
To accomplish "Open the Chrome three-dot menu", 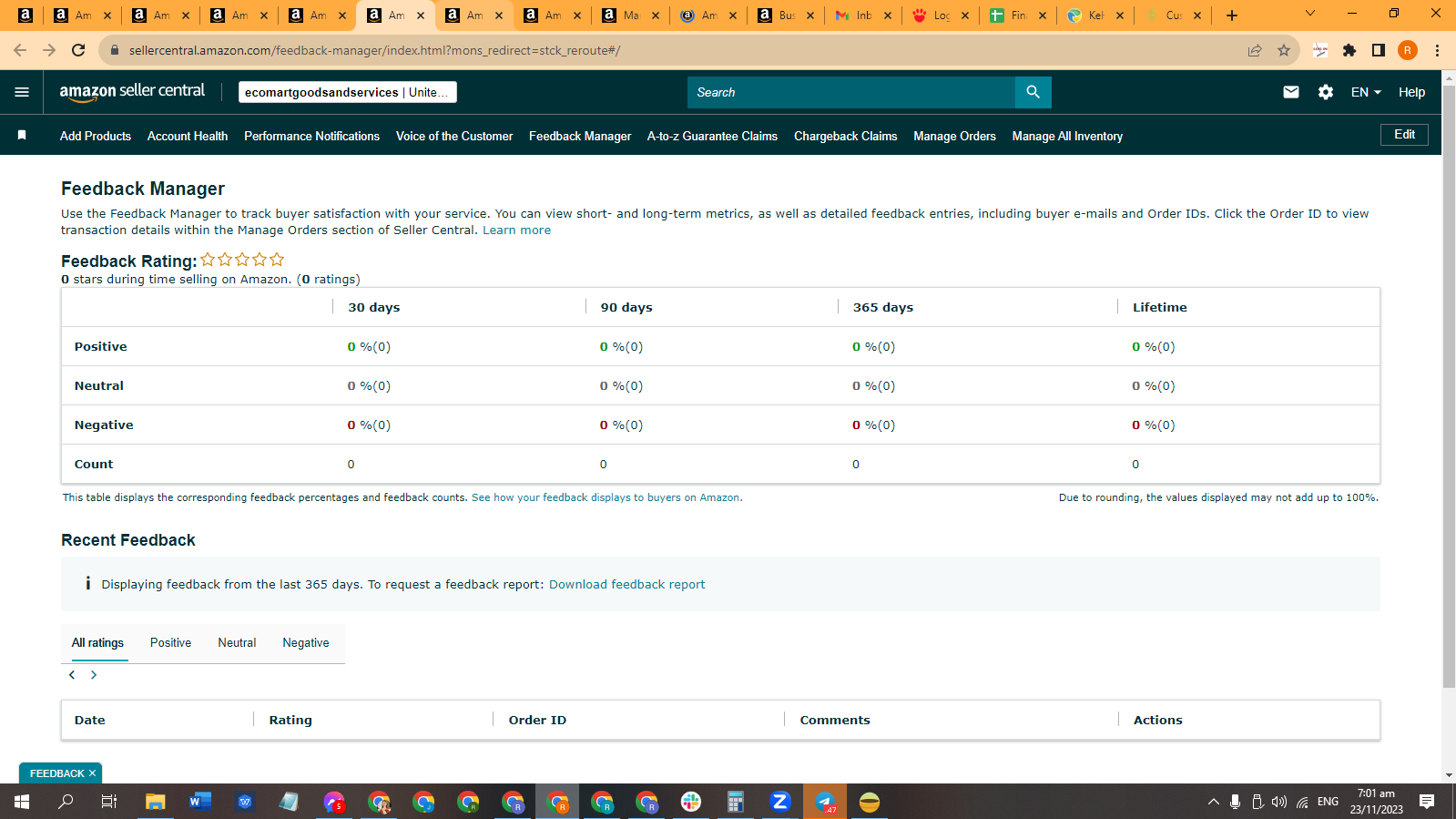I will point(1437,50).
